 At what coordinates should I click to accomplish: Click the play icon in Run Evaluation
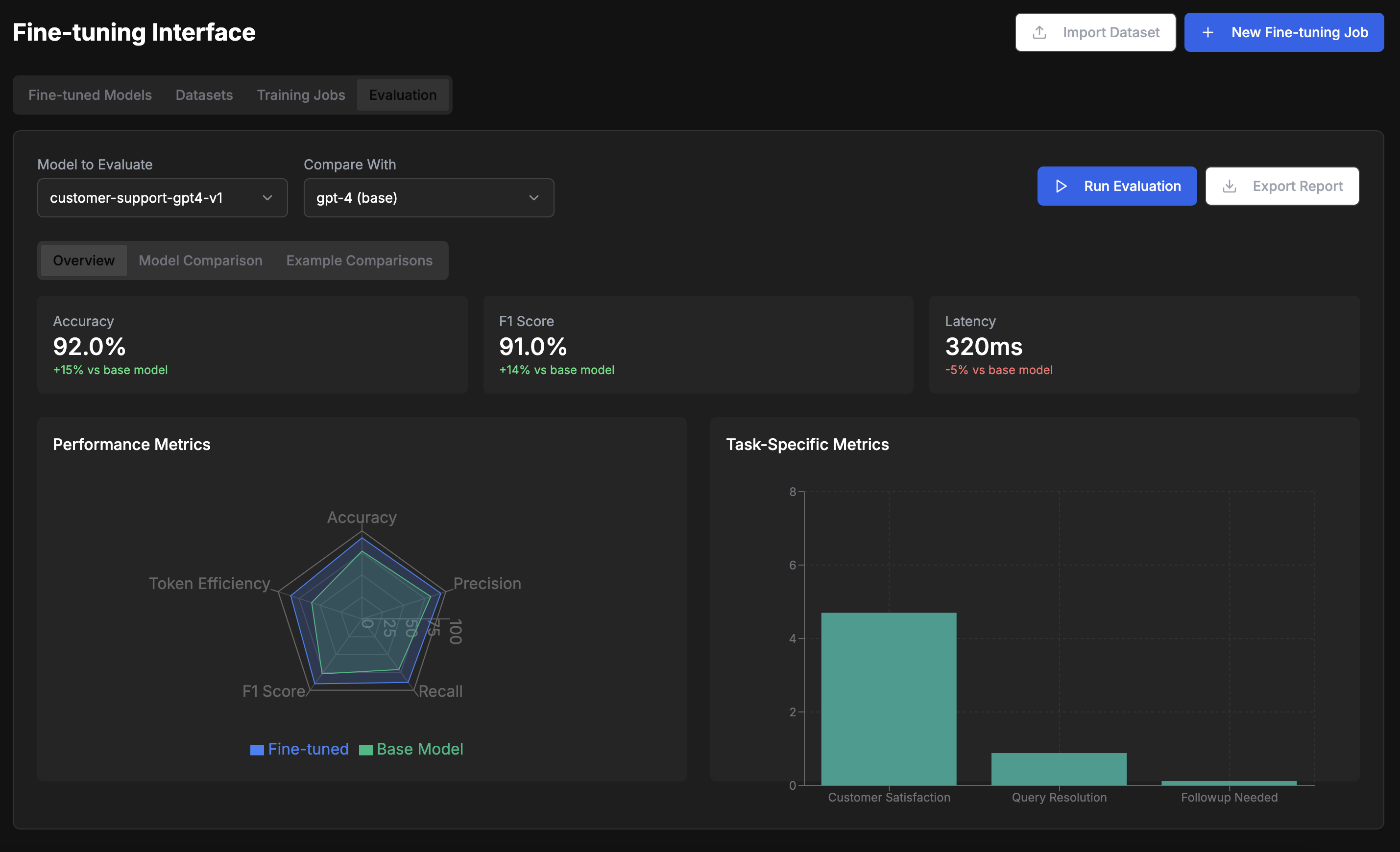coord(1061,186)
